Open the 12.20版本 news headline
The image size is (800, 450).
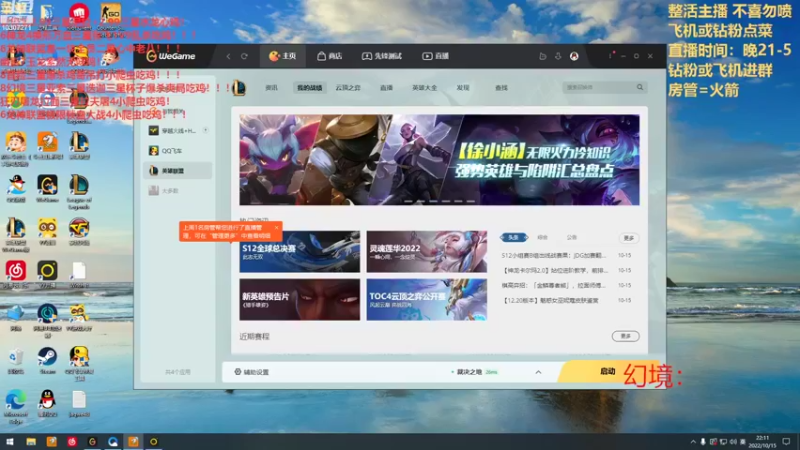[x=551, y=301]
